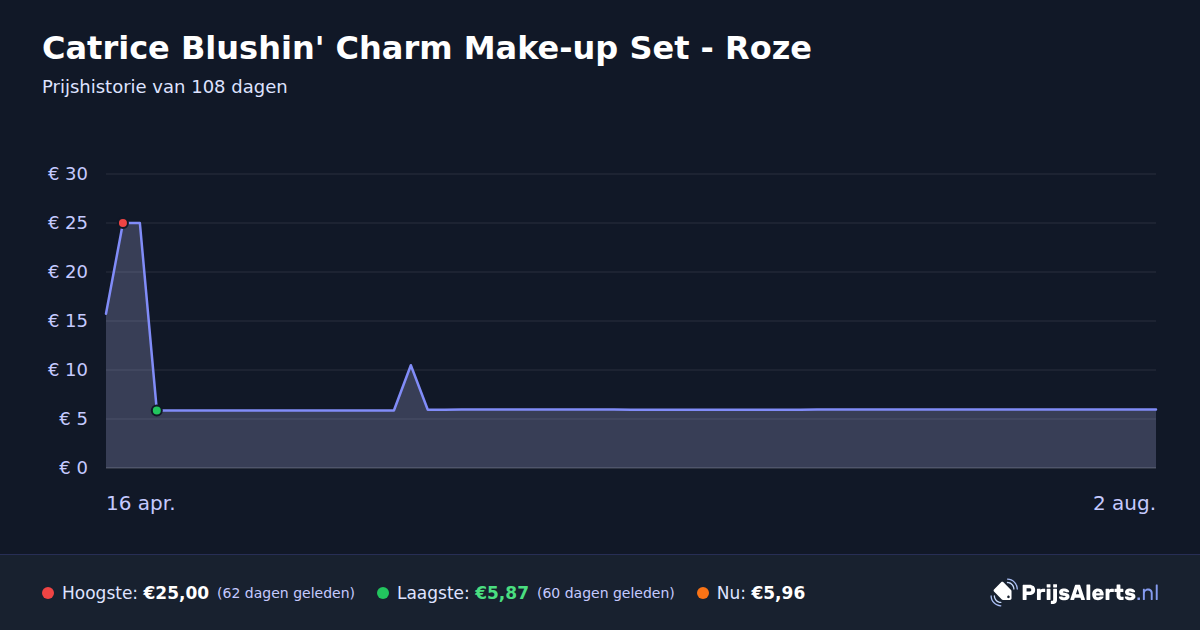1200x630 pixels.
Task: Click the green lowest-price marker on chart
Action: coord(157,410)
